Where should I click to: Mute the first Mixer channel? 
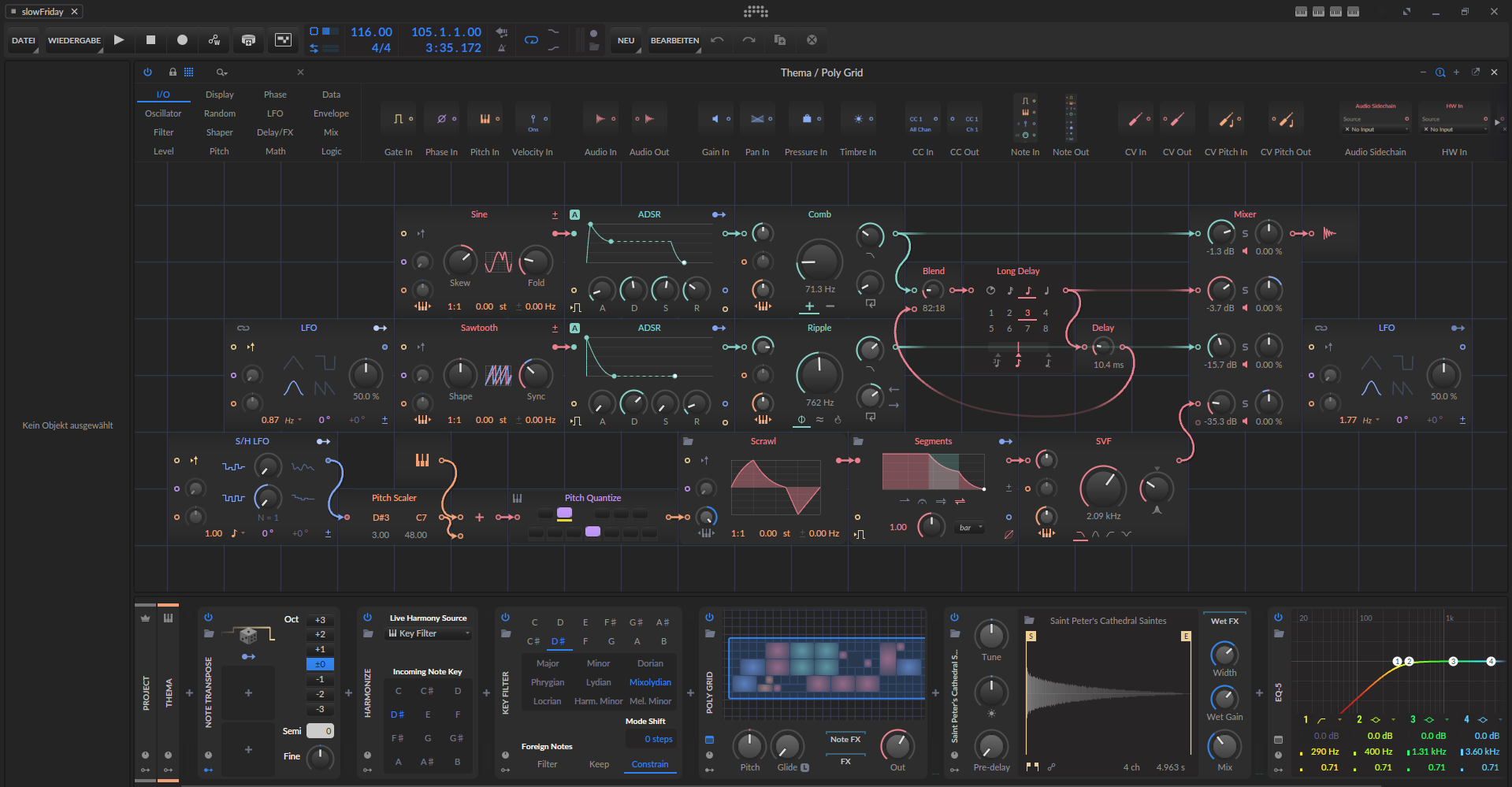[1245, 251]
